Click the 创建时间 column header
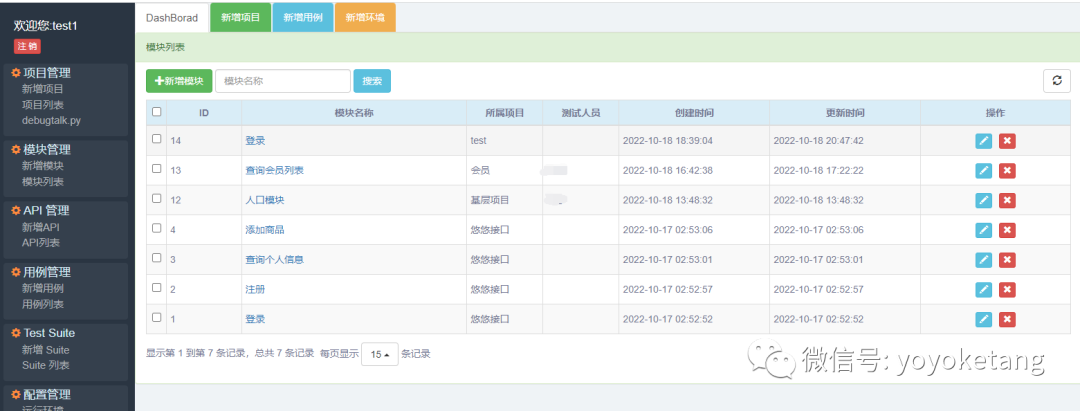Screen dimensions: 1080x411 [694, 113]
